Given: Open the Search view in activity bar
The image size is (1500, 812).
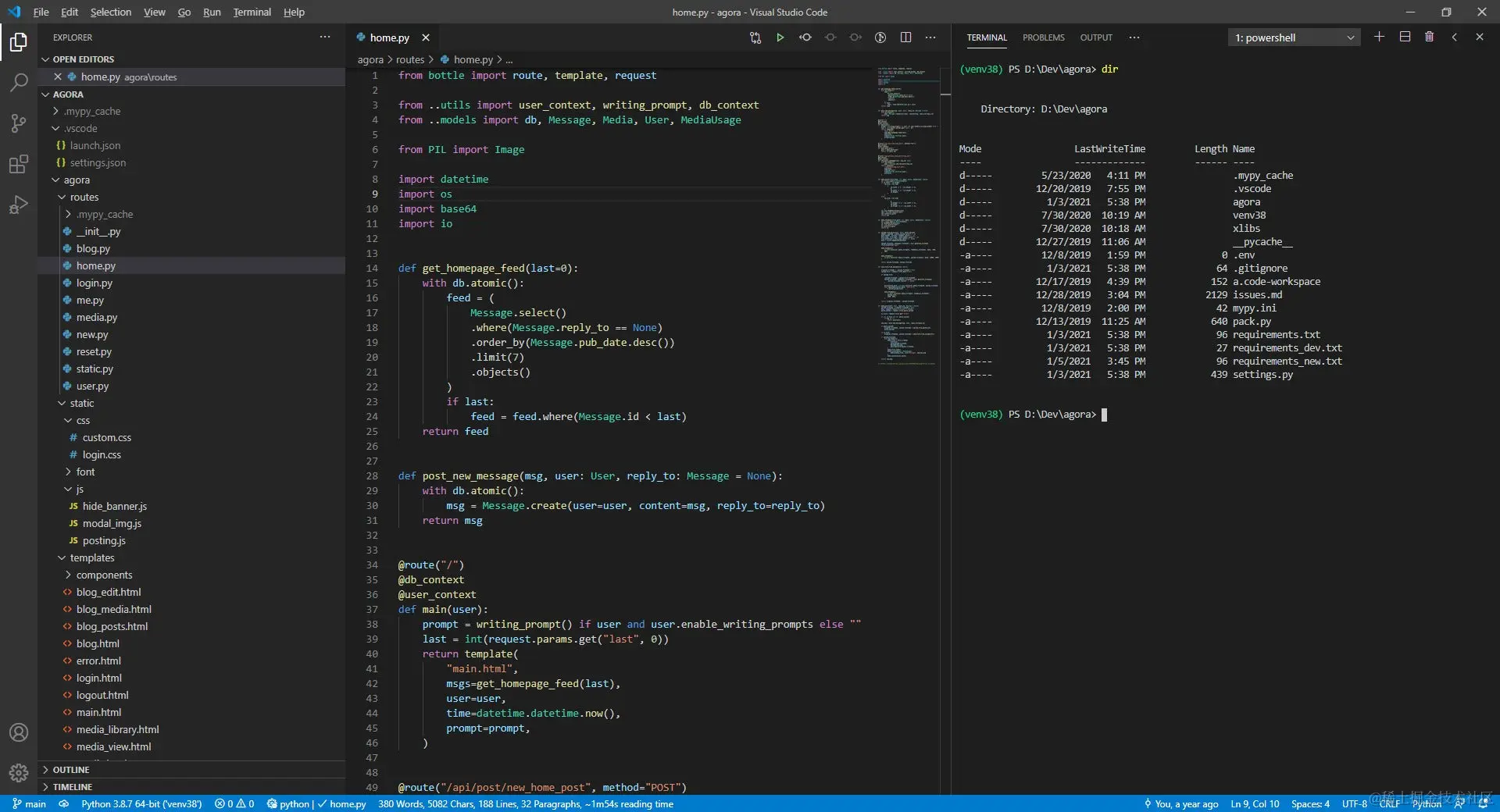Looking at the screenshot, I should 19,82.
